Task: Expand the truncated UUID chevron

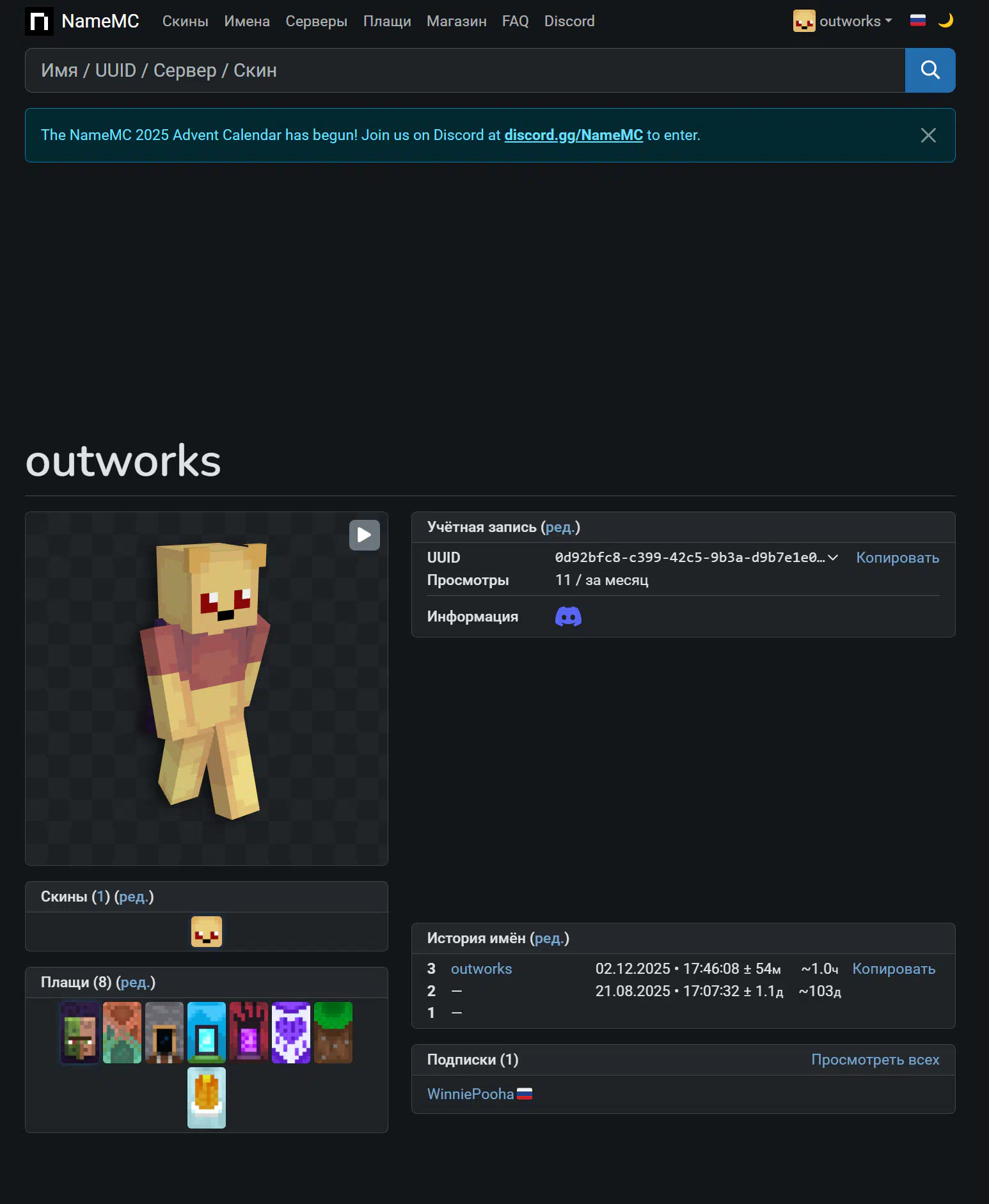Action: [833, 558]
